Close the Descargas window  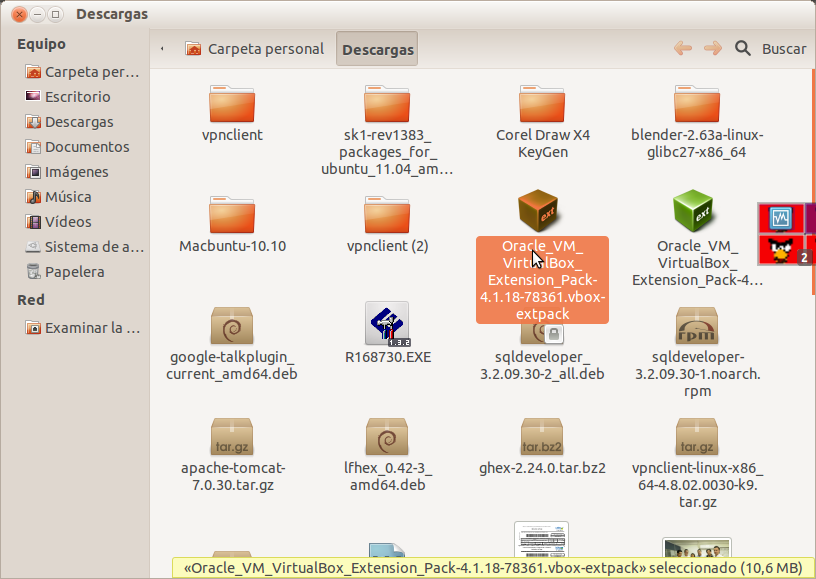pos(19,14)
